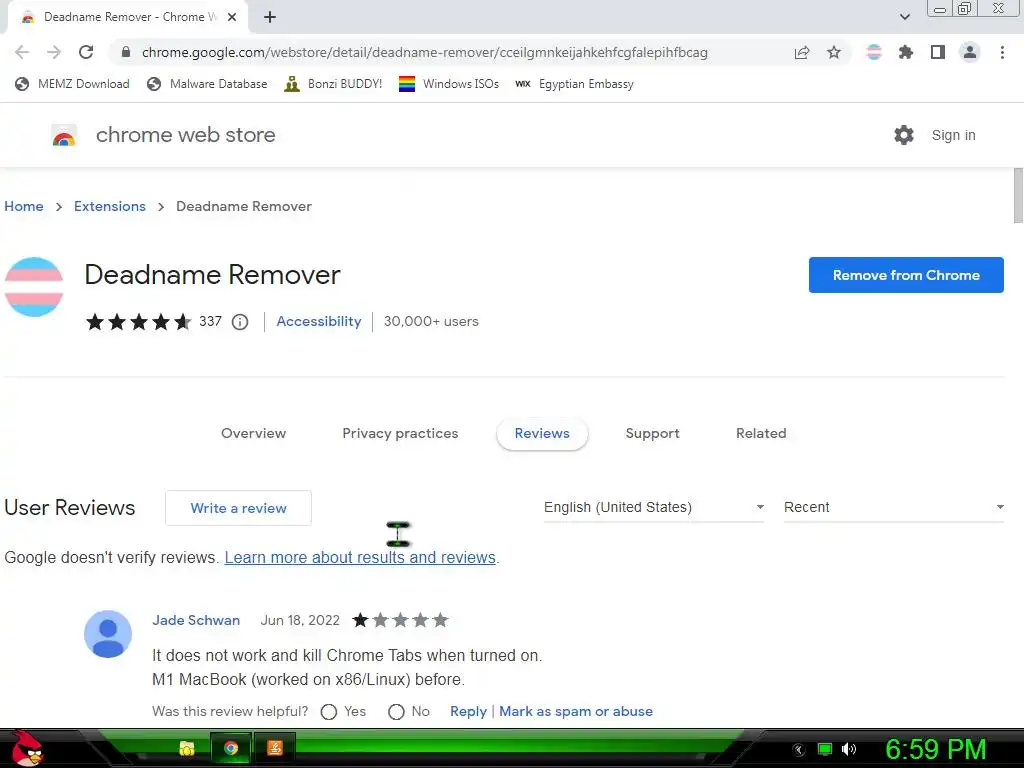Switch to the Support tab
Viewport: 1024px width, 768px height.
pos(652,434)
